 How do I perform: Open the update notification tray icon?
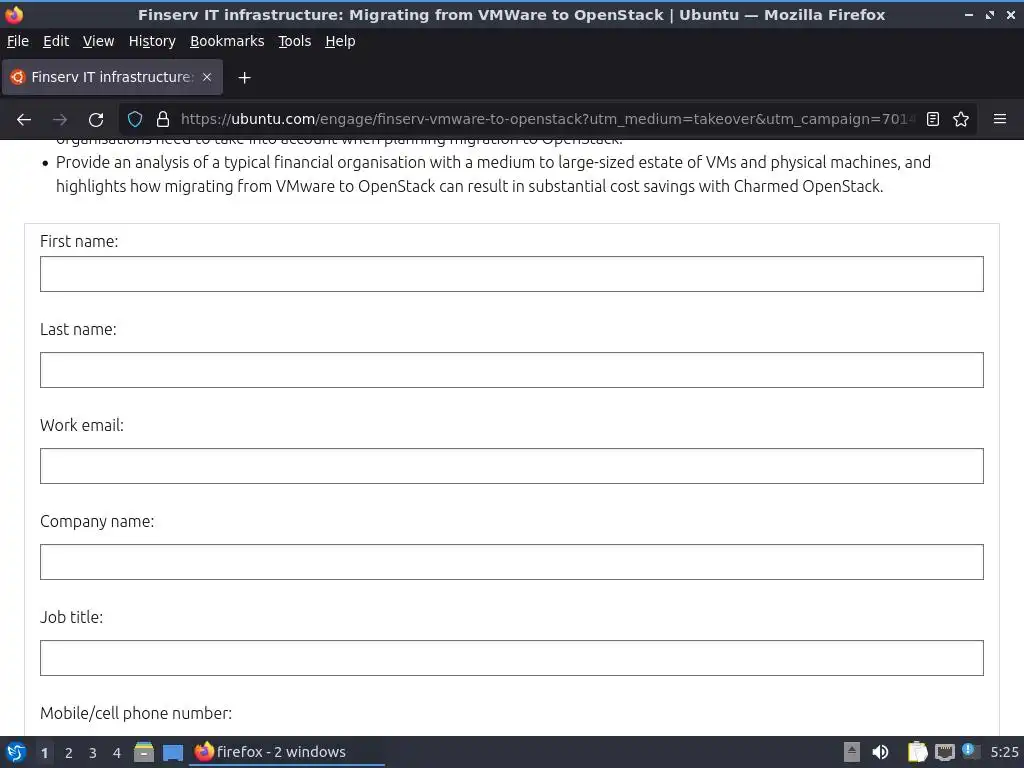[x=970, y=751]
